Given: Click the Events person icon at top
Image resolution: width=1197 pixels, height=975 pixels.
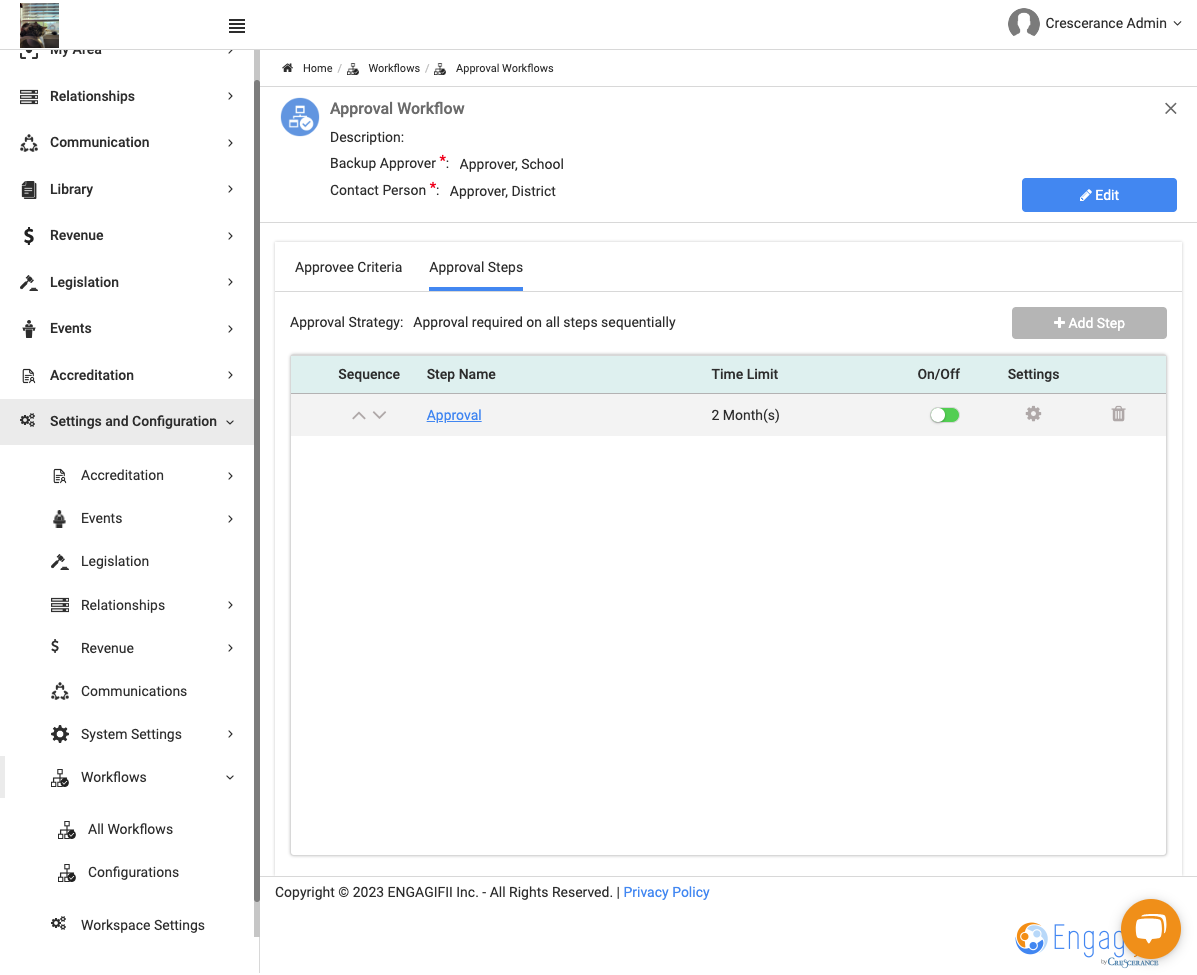Looking at the screenshot, I should click(29, 329).
